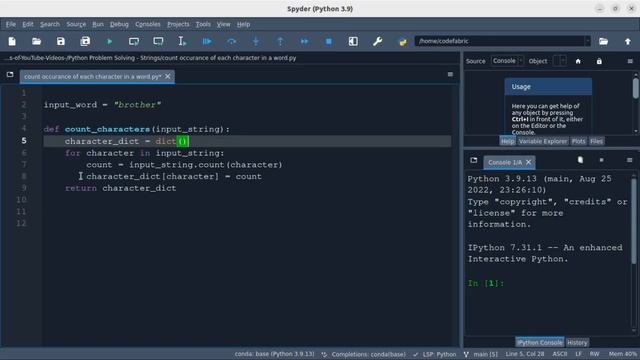The height and width of the screenshot is (360, 640).
Task: Run file with the green play button
Action: pos(109,41)
